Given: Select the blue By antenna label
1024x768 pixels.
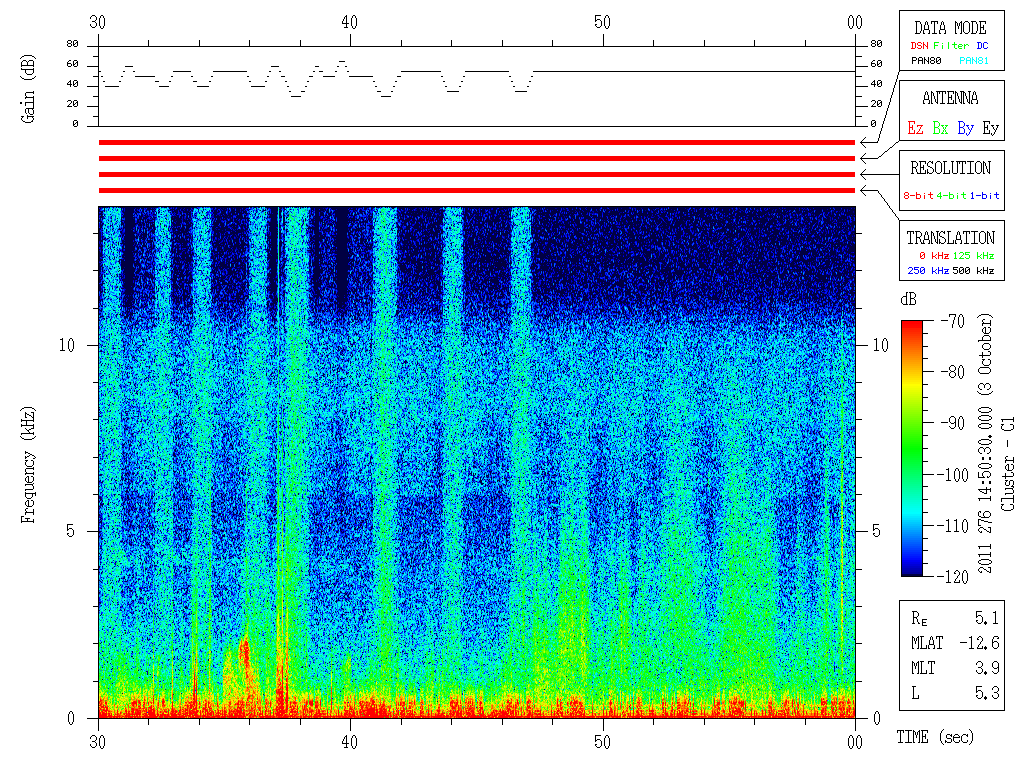Looking at the screenshot, I should pos(965,128).
